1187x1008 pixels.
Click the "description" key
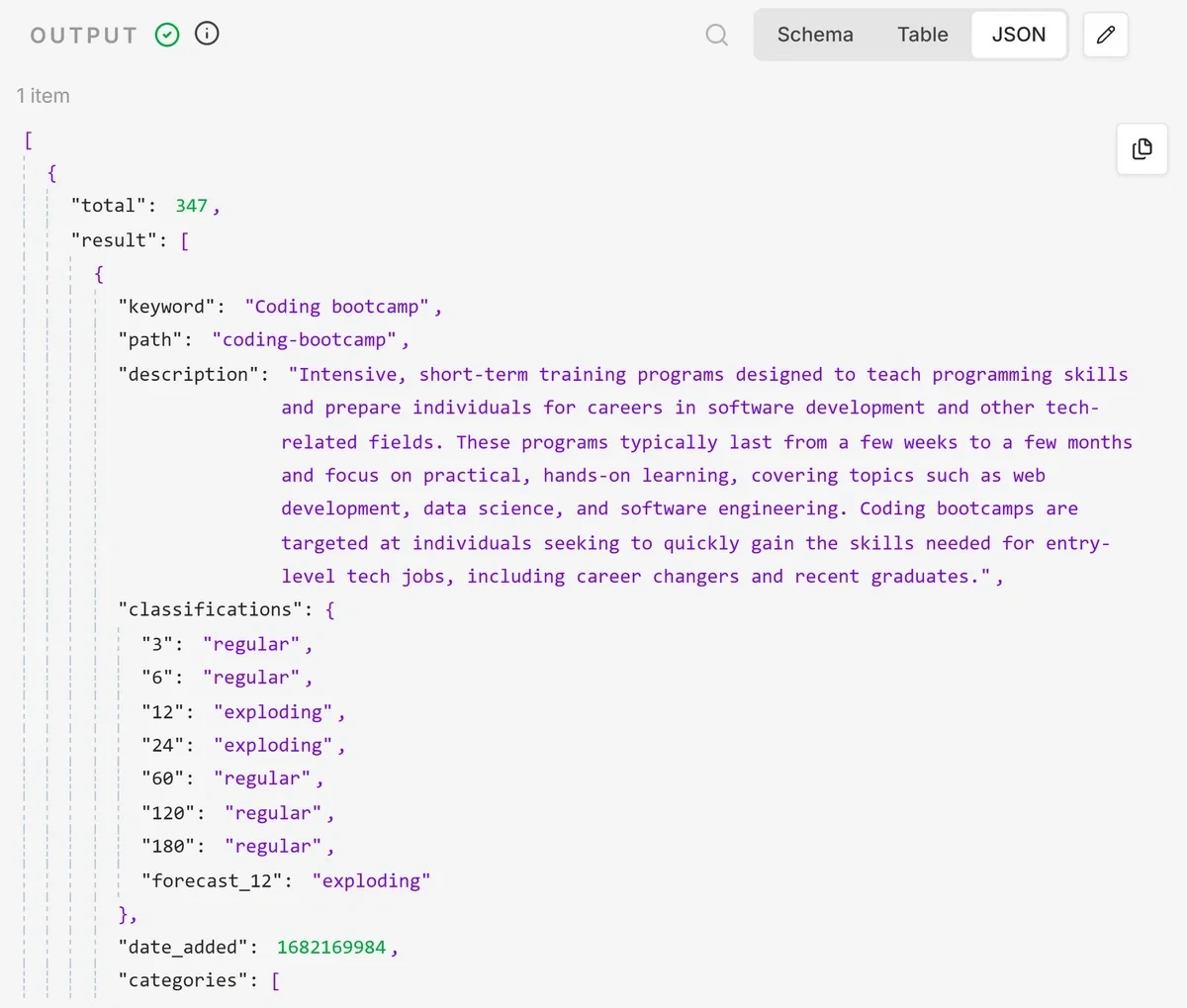(189, 375)
